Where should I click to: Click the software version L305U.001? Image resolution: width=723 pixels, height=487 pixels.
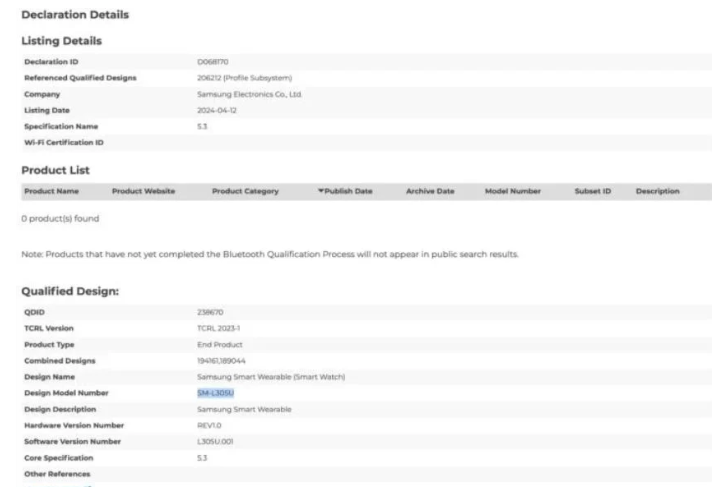215,441
